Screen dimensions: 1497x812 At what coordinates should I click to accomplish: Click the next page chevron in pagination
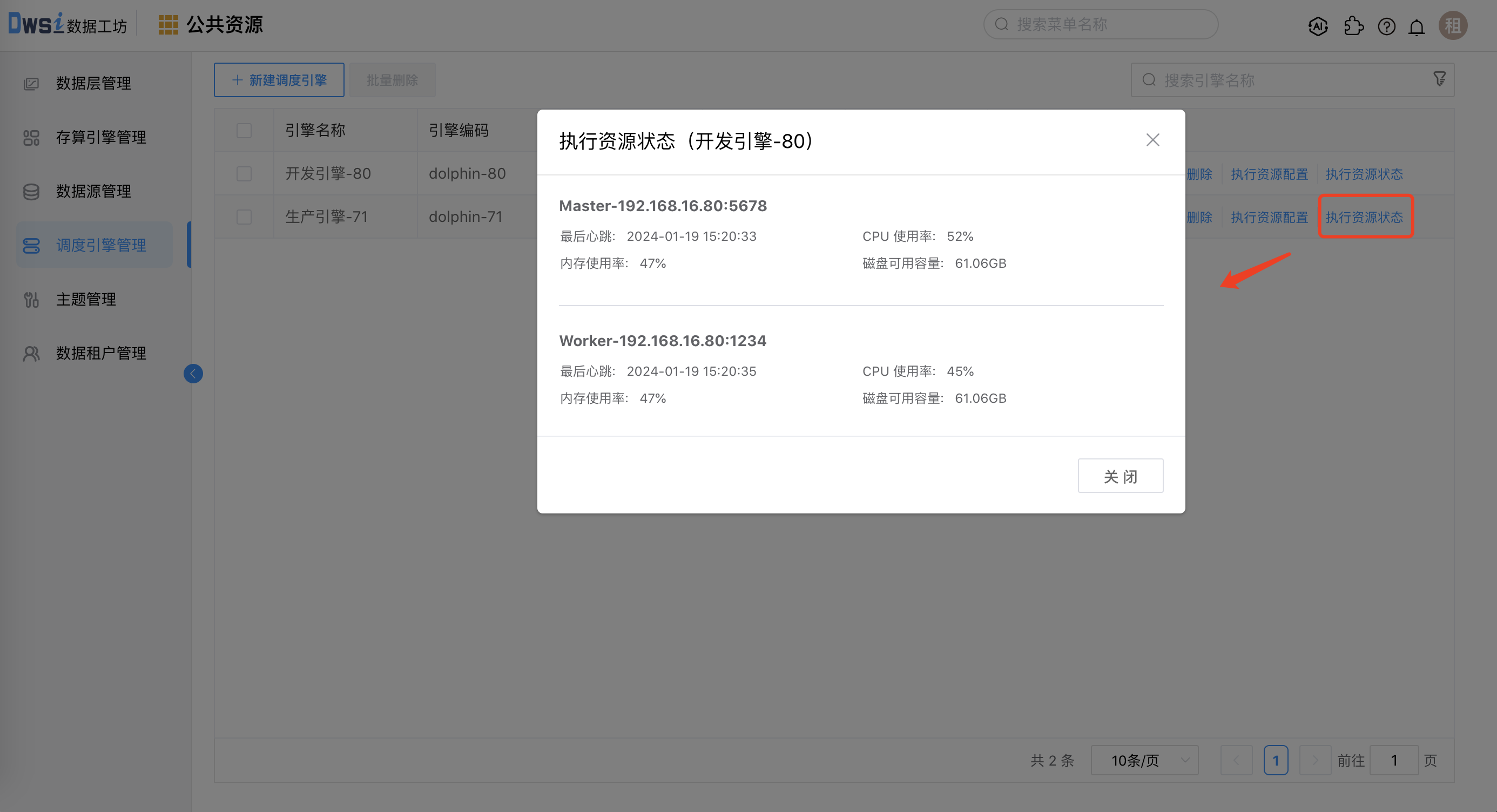[1315, 760]
